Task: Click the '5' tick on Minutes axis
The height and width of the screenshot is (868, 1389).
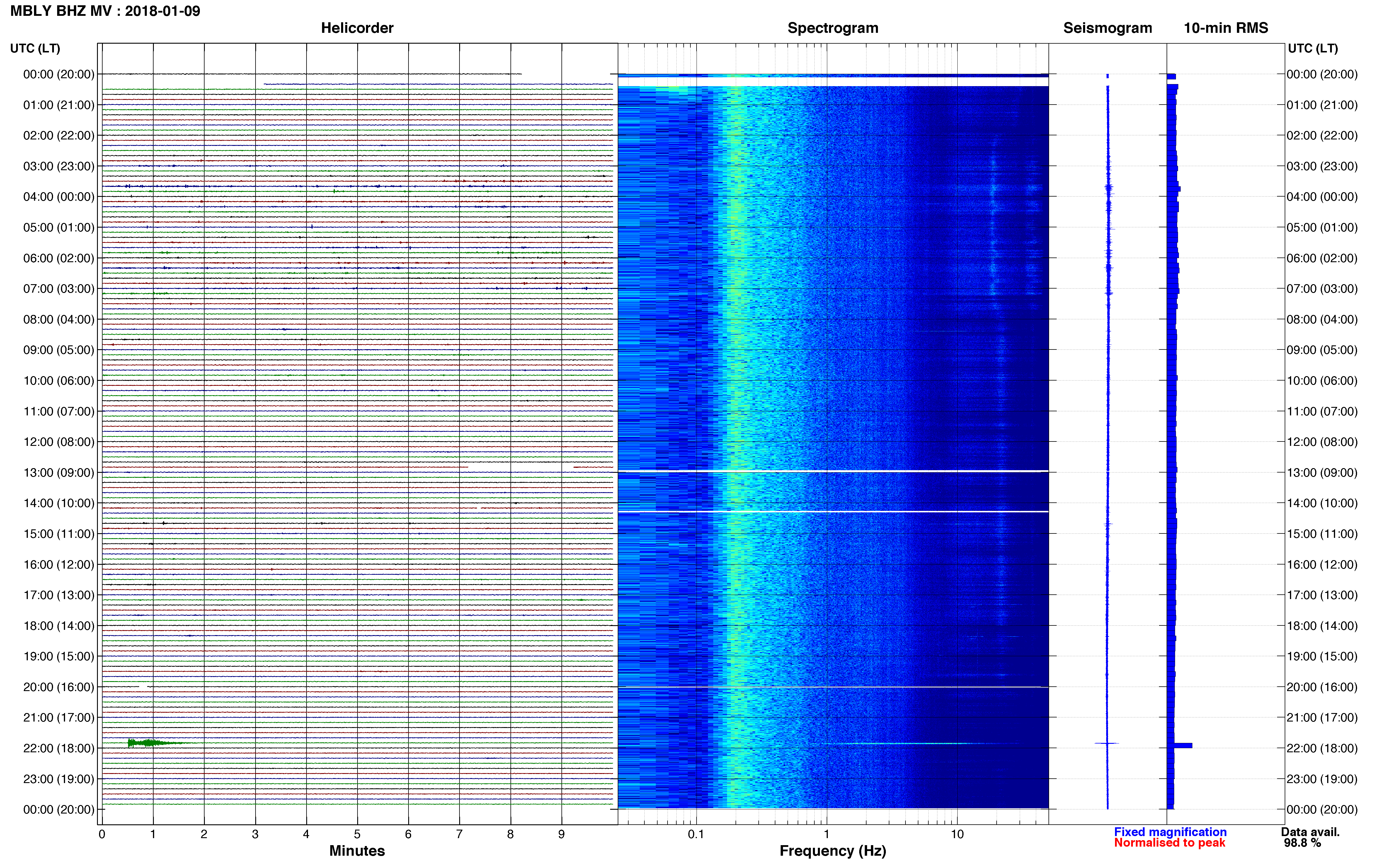Action: pyautogui.click(x=357, y=834)
